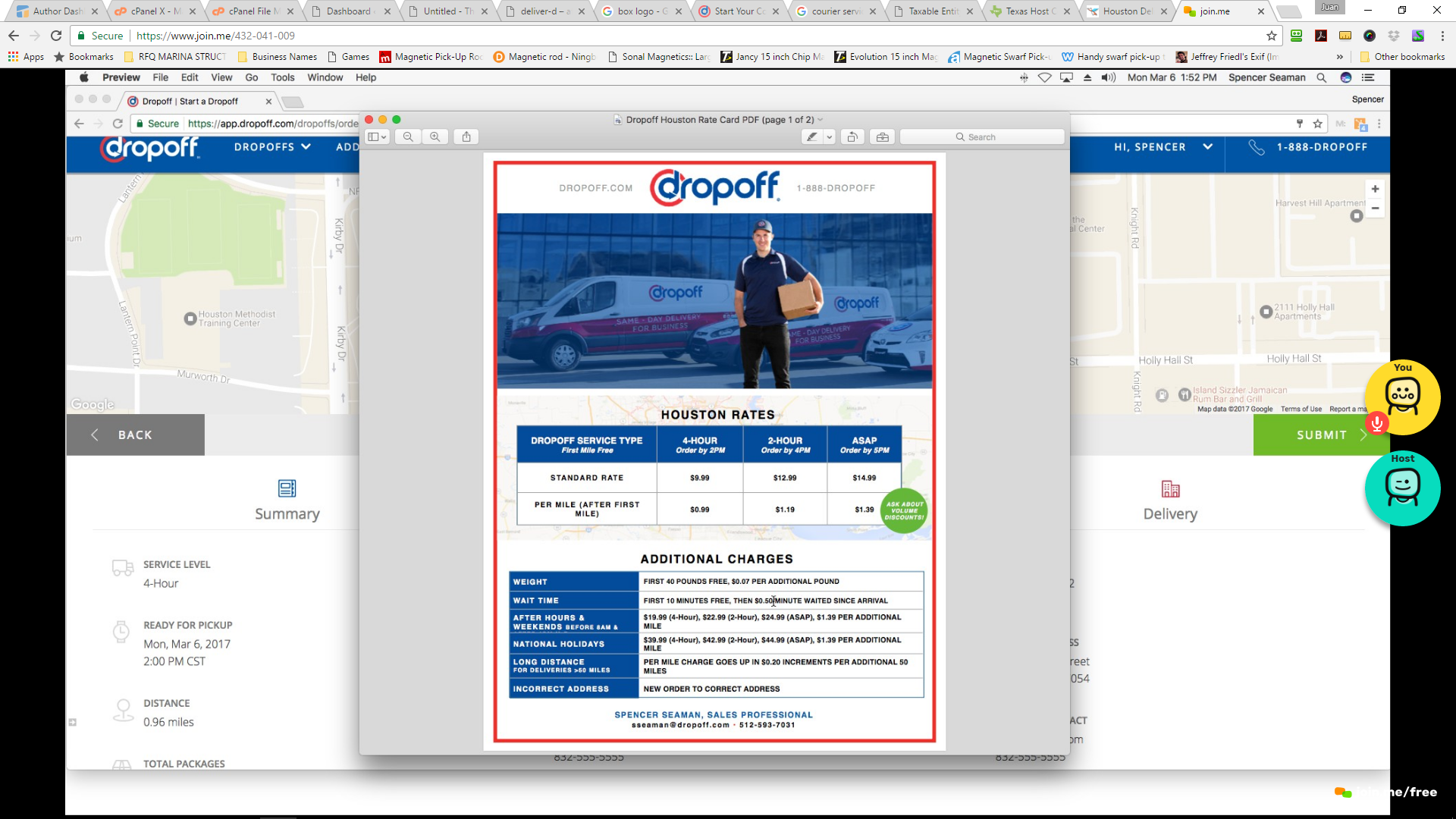Open the Edit menu in macOS menu bar
This screenshot has height=819, width=1456.
[190, 77]
